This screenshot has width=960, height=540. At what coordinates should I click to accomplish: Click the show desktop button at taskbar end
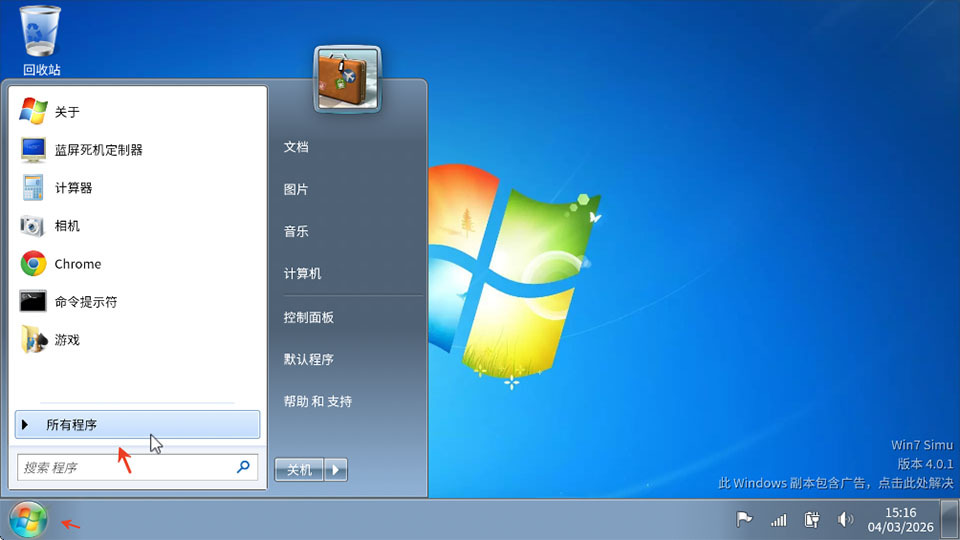950,520
